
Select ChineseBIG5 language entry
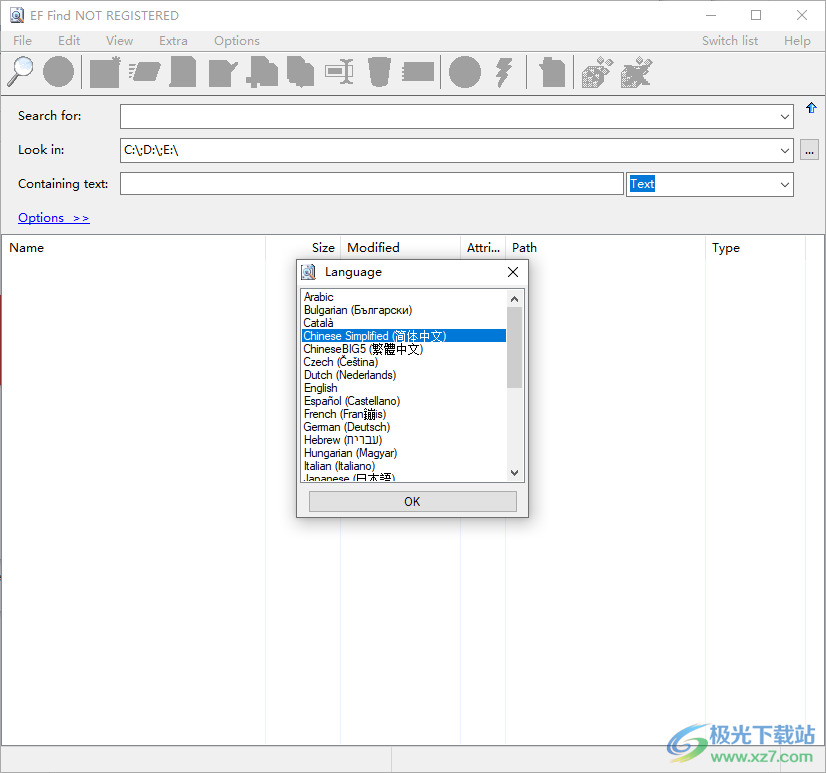click(x=404, y=349)
